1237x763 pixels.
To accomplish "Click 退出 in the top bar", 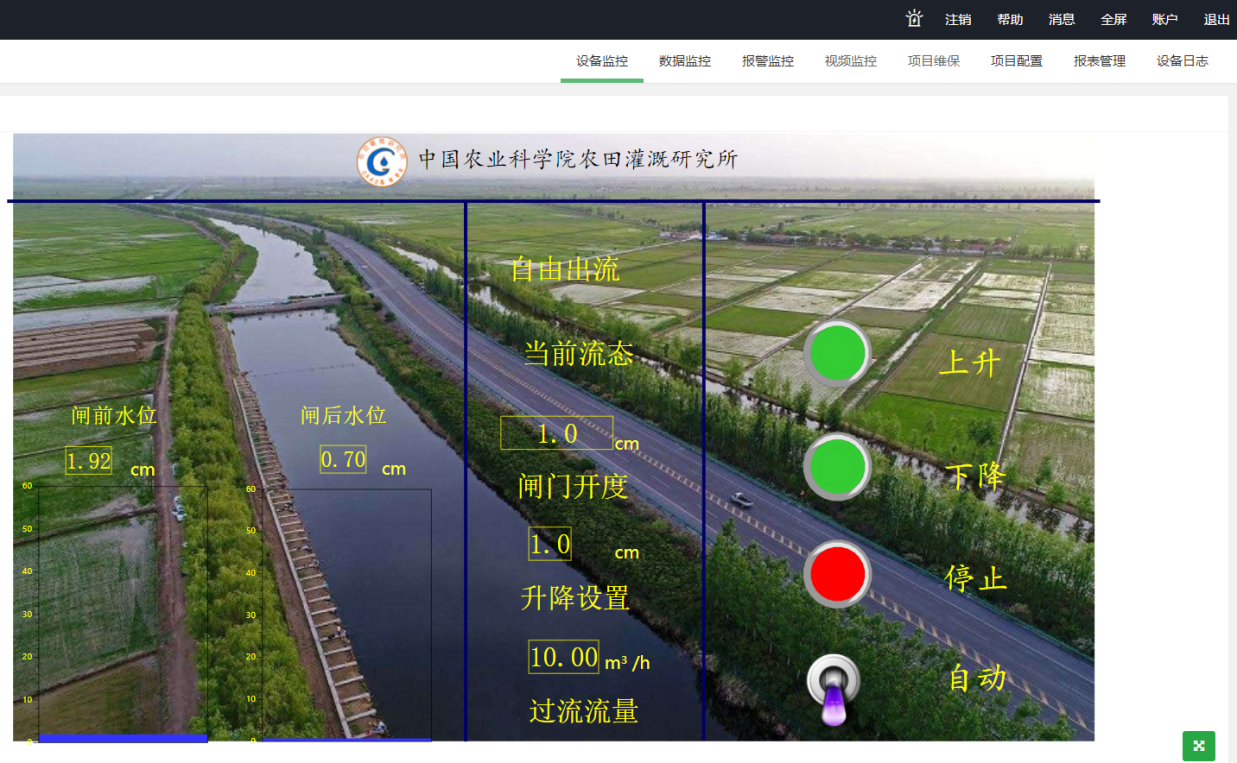I will click(1217, 20).
